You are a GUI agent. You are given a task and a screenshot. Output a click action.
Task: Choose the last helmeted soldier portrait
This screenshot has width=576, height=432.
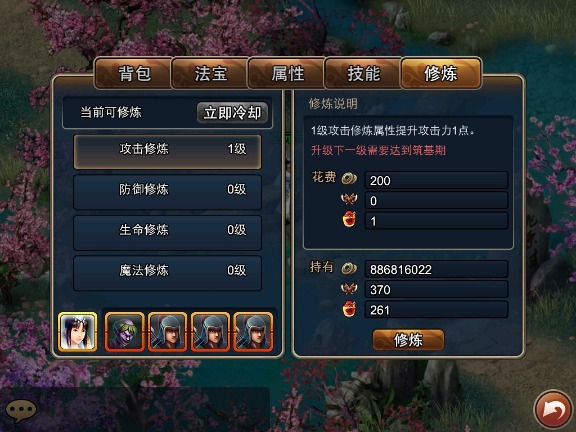point(253,332)
